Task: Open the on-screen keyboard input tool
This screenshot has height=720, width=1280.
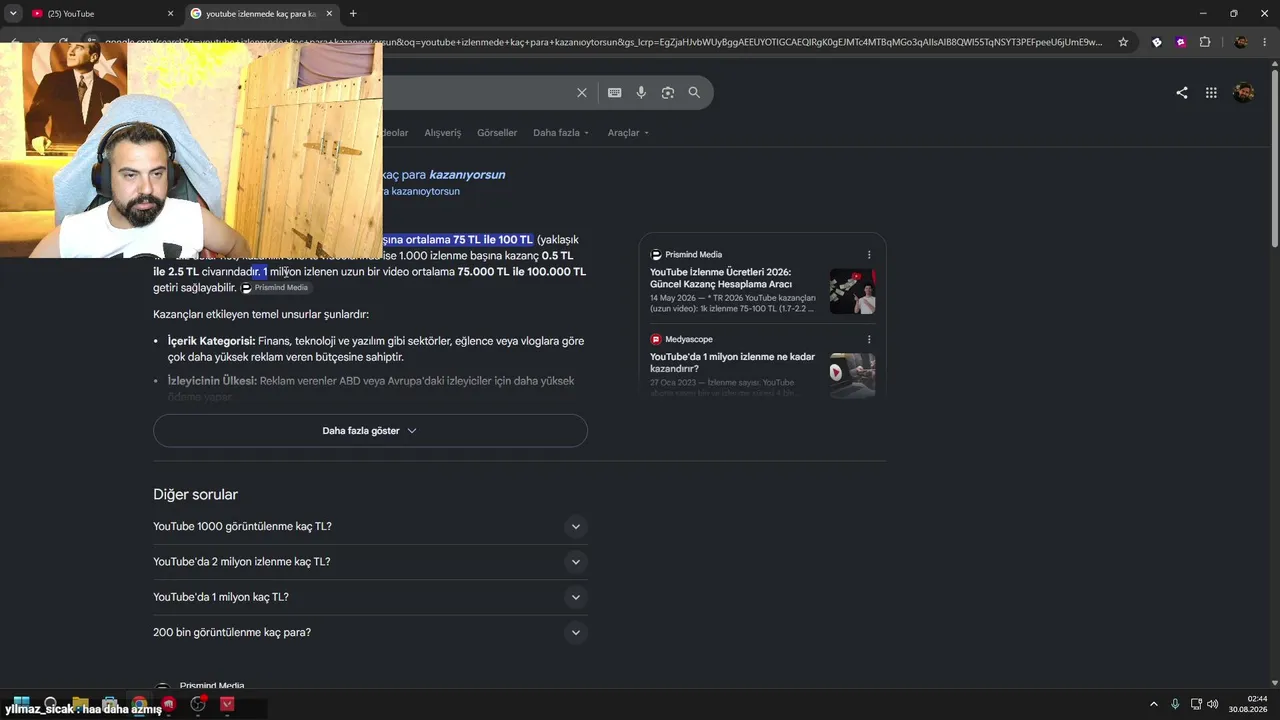Action: click(615, 93)
